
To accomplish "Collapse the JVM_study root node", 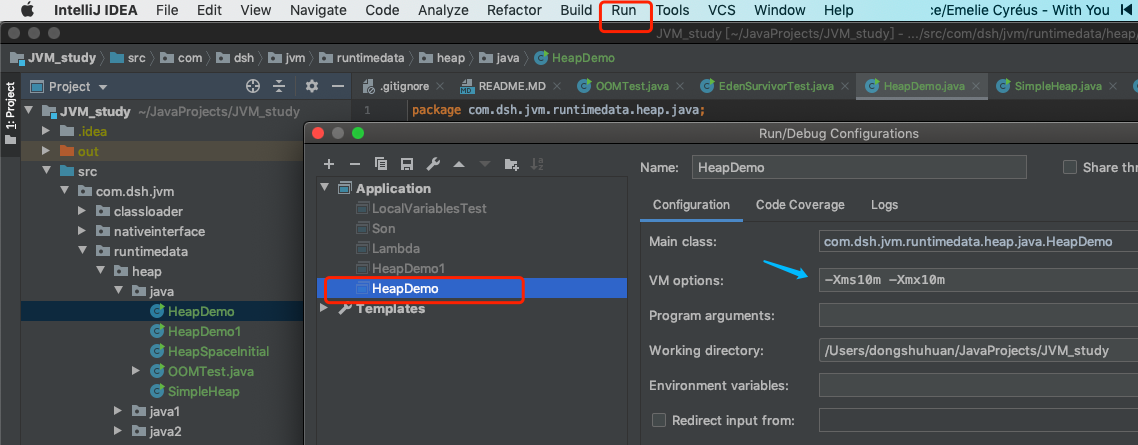I will point(28,111).
